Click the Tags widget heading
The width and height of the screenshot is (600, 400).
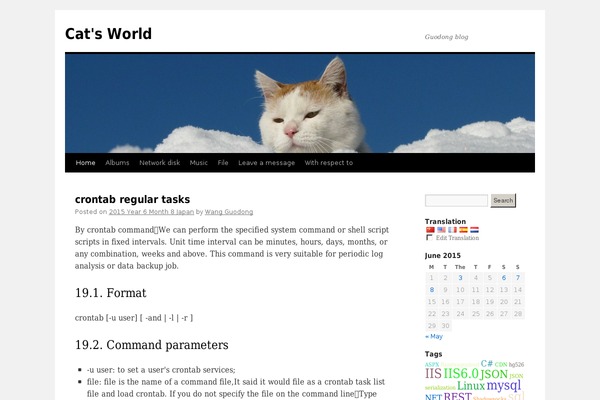pos(434,354)
